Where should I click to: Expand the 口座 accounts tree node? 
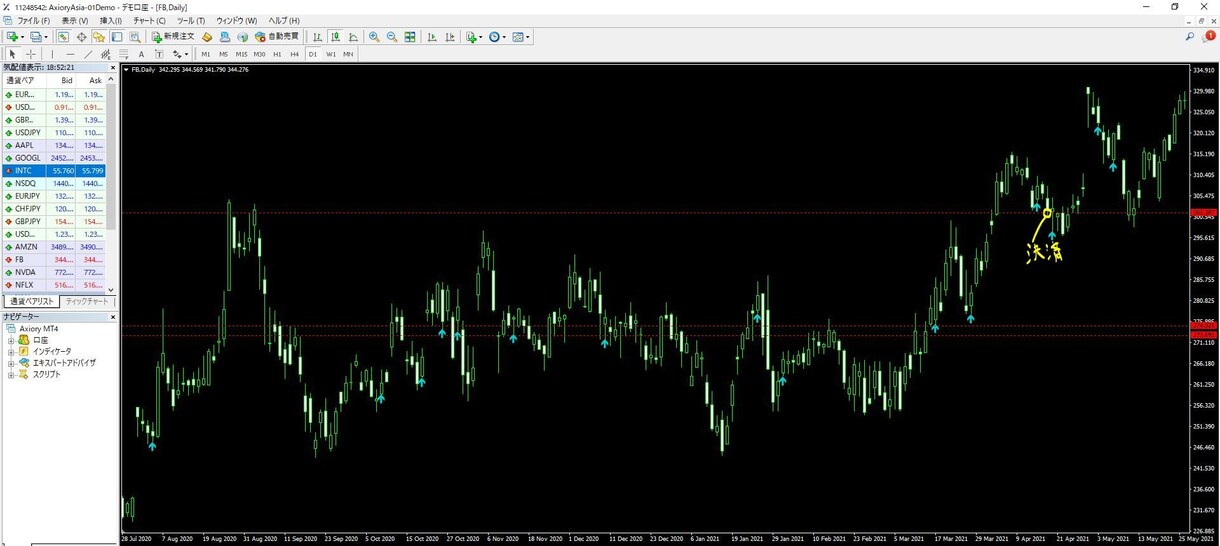coord(11,340)
